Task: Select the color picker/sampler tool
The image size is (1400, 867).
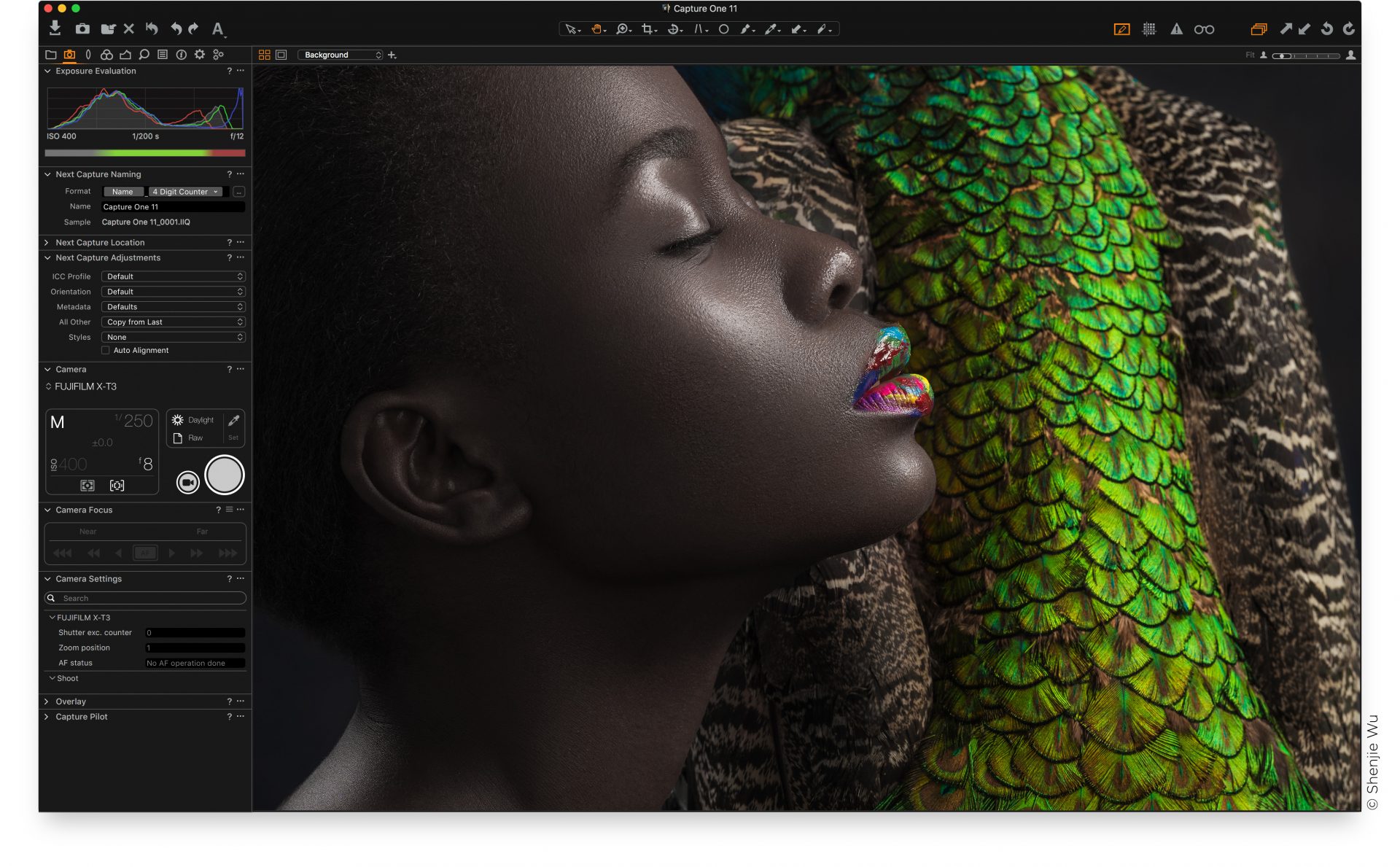Action: pyautogui.click(x=770, y=28)
